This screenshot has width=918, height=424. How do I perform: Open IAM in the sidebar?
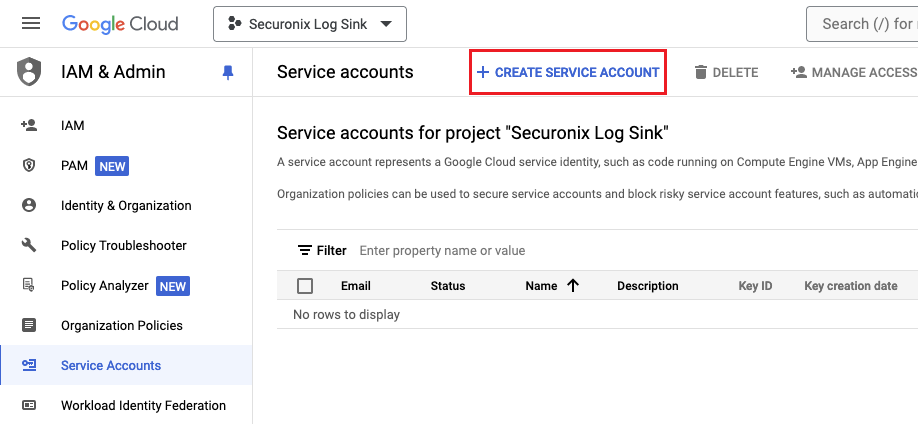pos(73,126)
